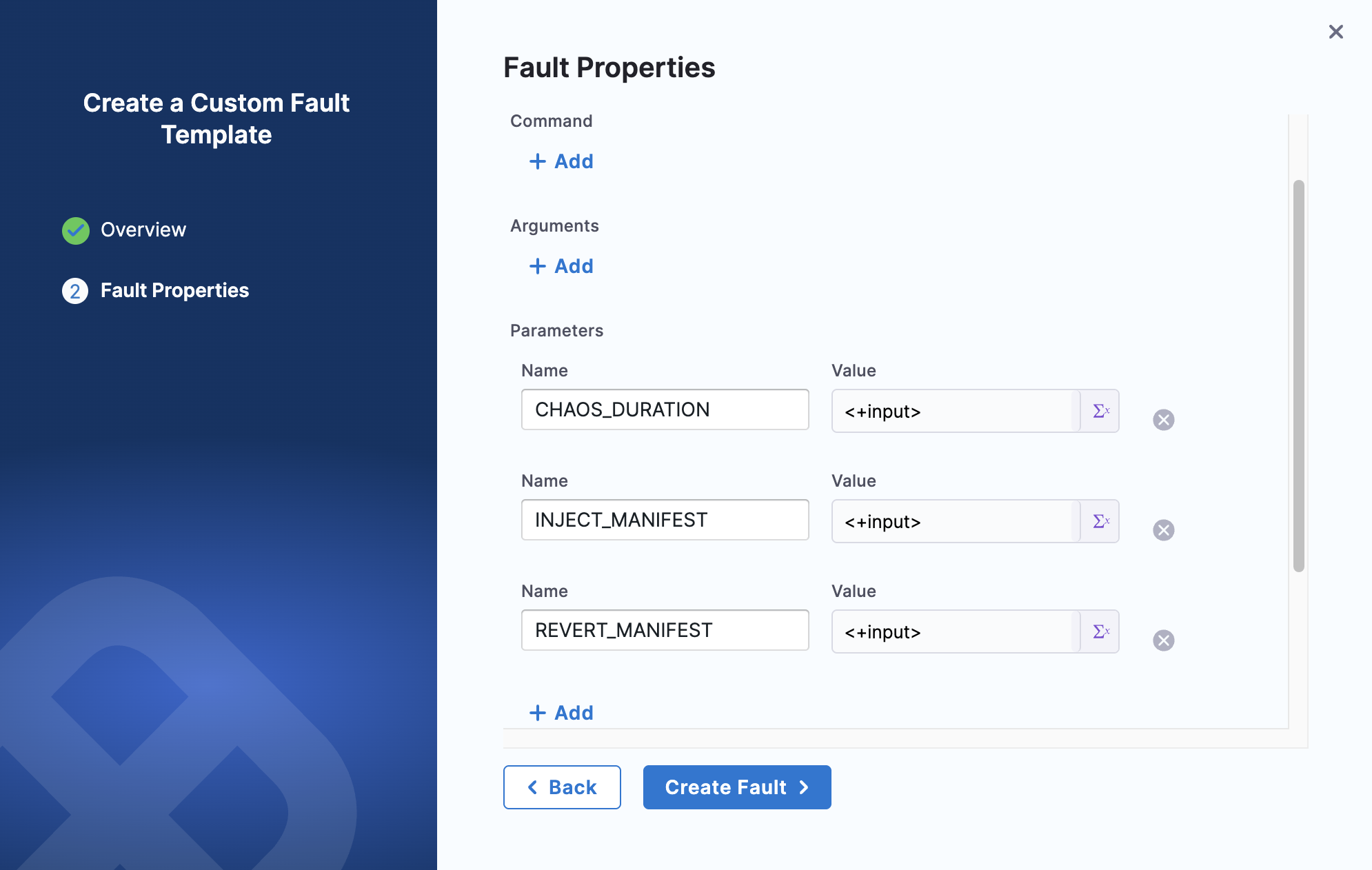Image resolution: width=1372 pixels, height=870 pixels.
Task: Open the REVERT_MANIFEST value input type selector
Action: [1100, 631]
